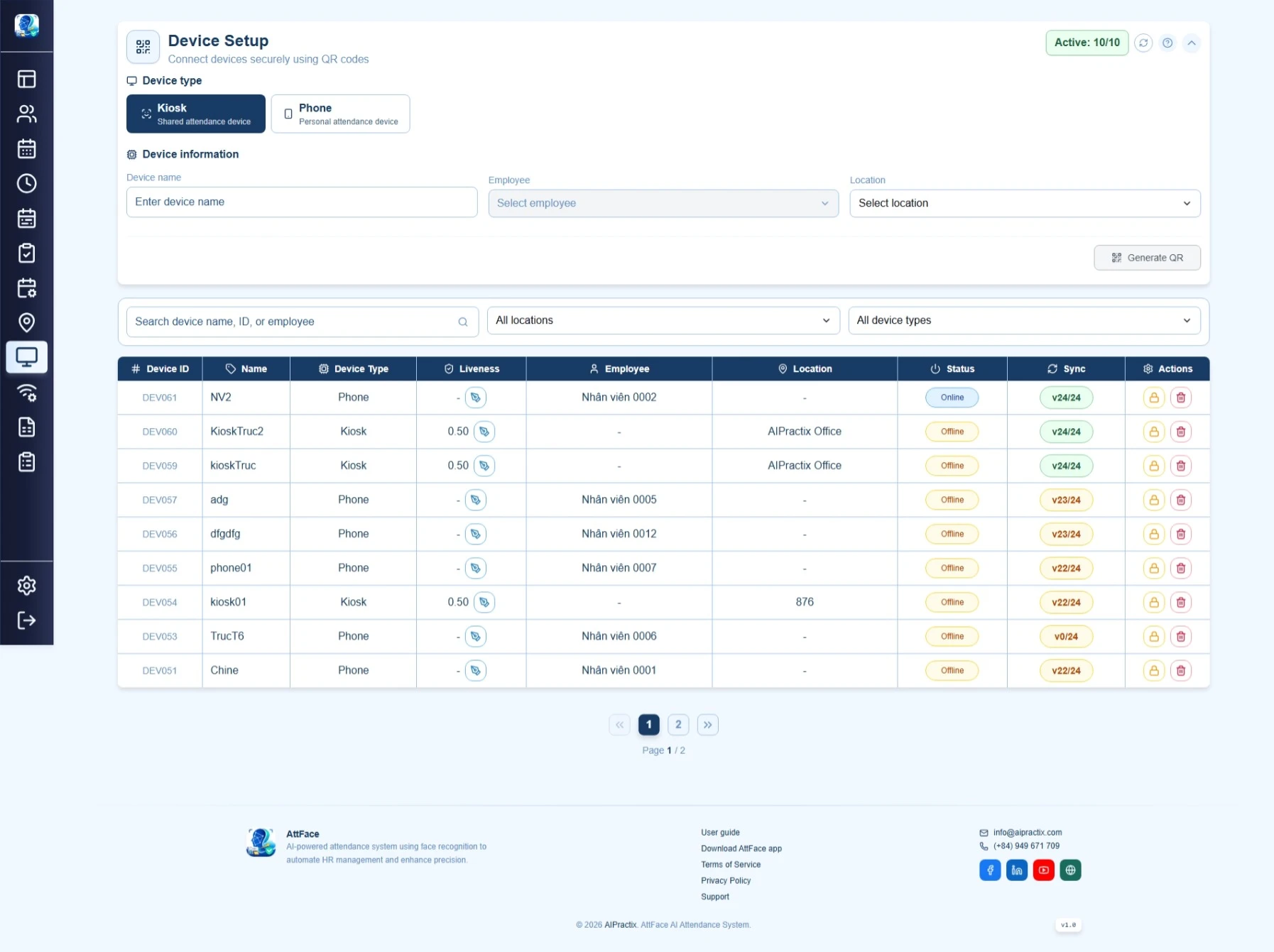Viewport: 1274px width, 952px height.
Task: Click the logout icon in sidebar
Action: (x=26, y=620)
